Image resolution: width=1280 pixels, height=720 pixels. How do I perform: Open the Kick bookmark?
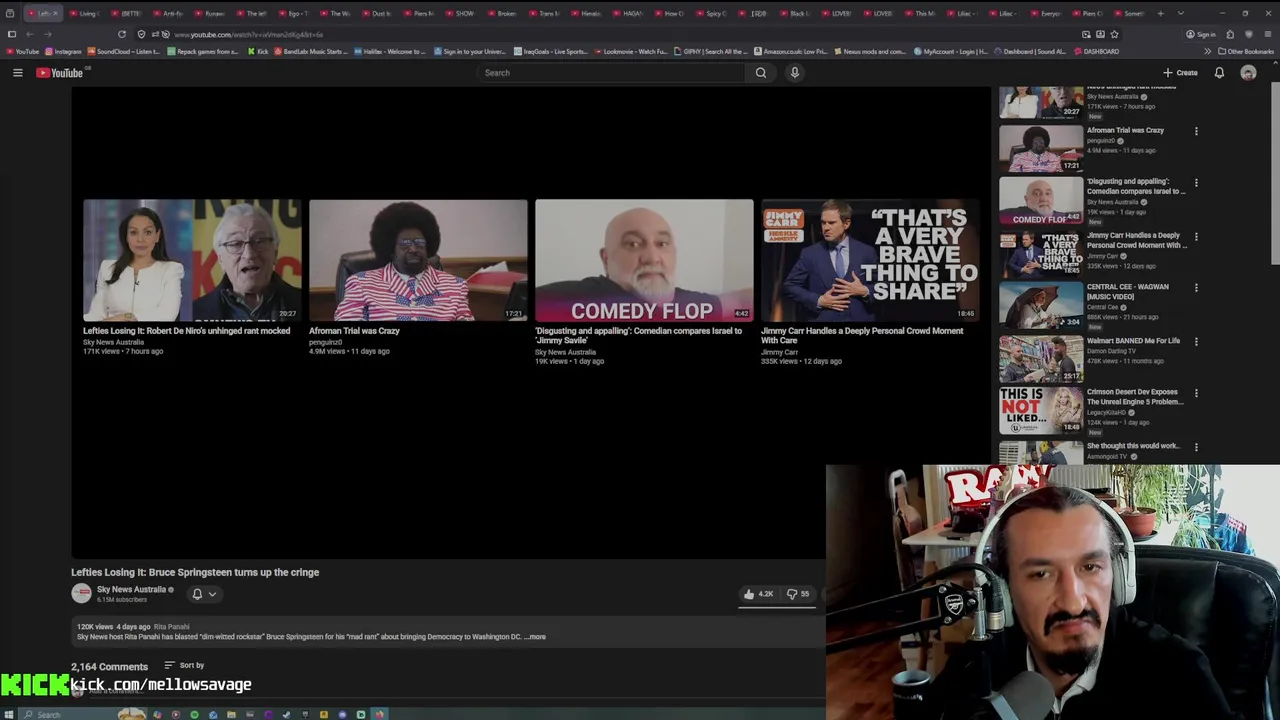[x=258, y=51]
